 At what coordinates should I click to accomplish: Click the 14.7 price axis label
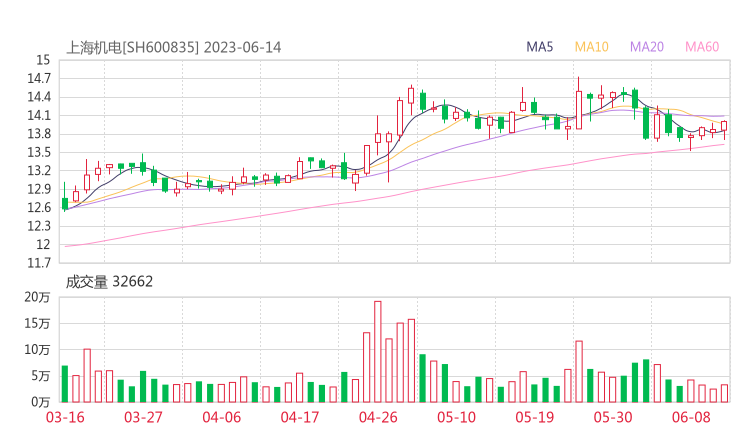[x=39, y=78]
